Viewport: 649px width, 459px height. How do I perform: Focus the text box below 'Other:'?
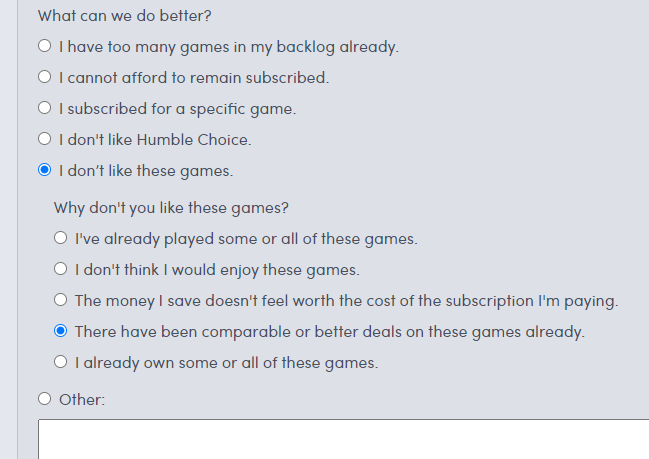click(x=344, y=439)
